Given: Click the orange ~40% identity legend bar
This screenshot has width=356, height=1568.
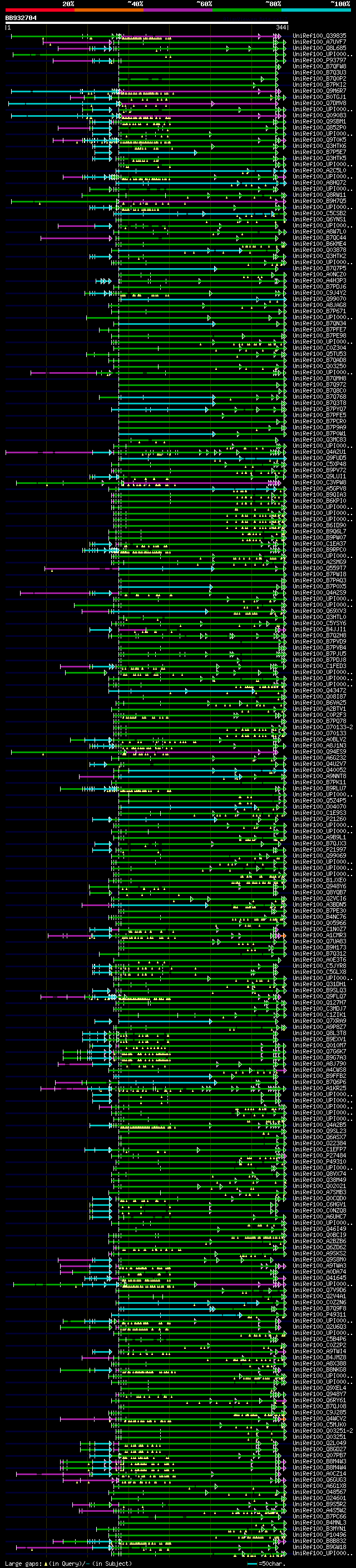Looking at the screenshot, I should tap(109, 10).
